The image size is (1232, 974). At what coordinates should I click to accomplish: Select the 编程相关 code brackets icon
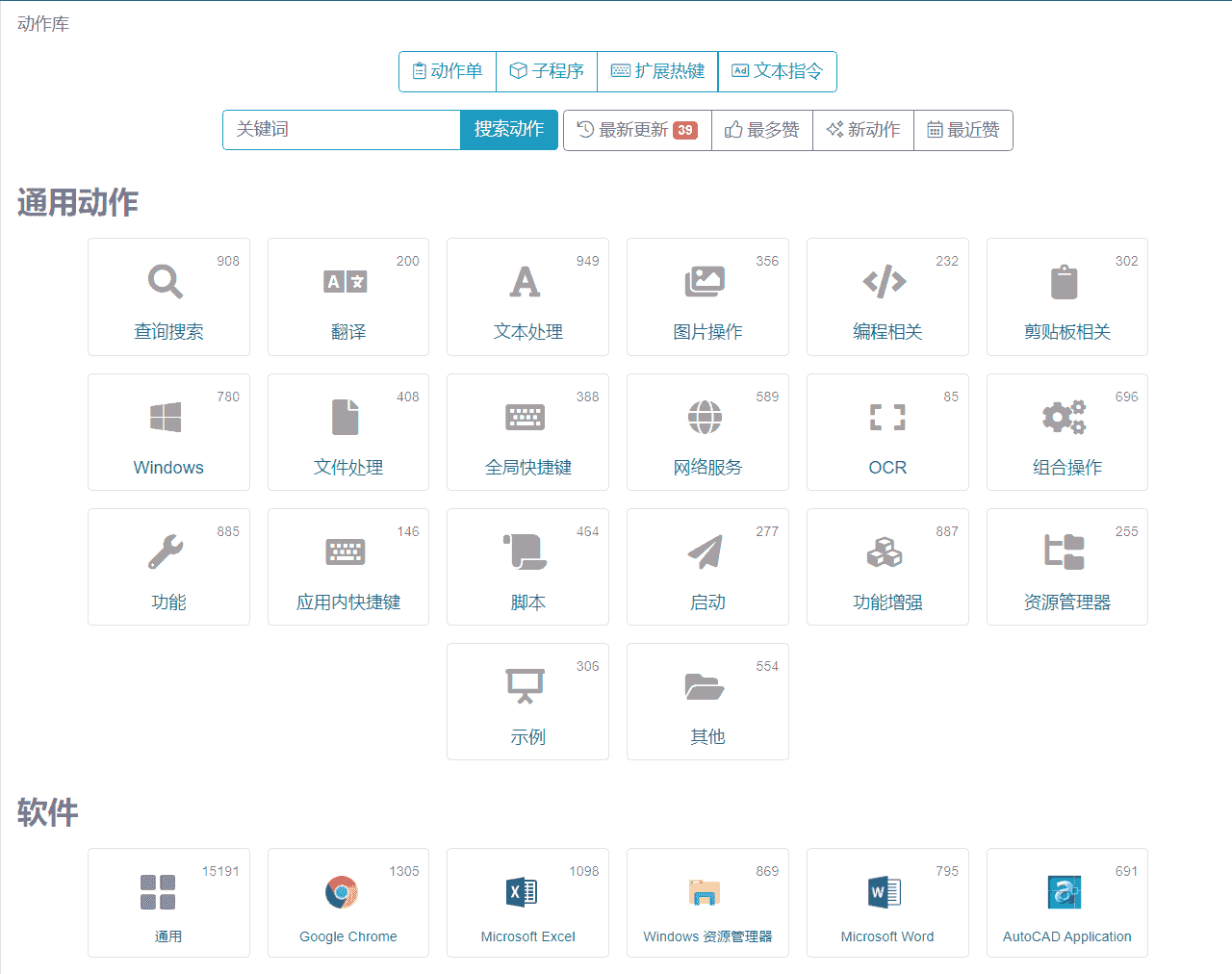click(x=885, y=281)
